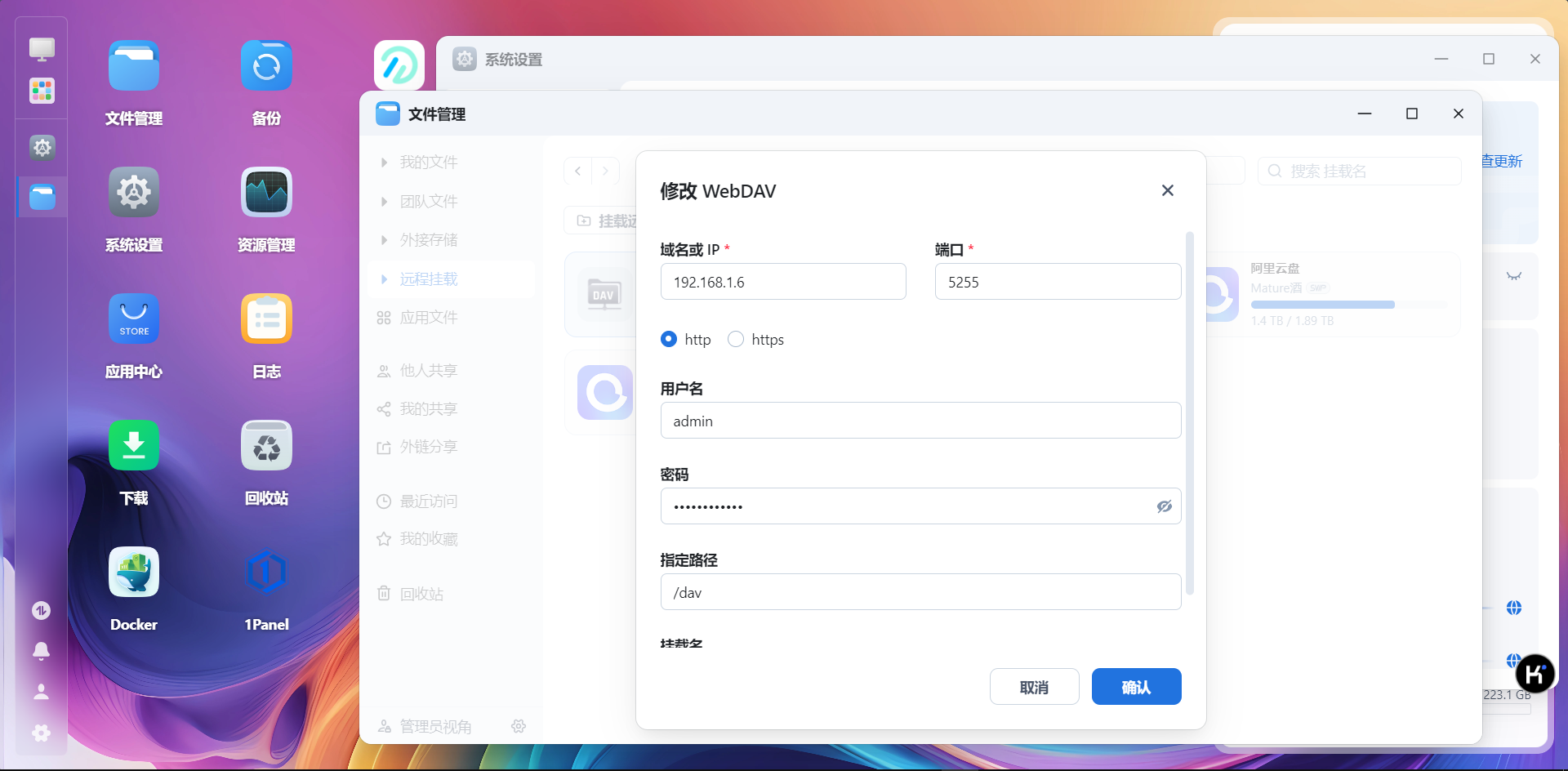Screen dimensions: 1568x771
Task: Click the 搜索挂载名 search field
Action: (1360, 171)
